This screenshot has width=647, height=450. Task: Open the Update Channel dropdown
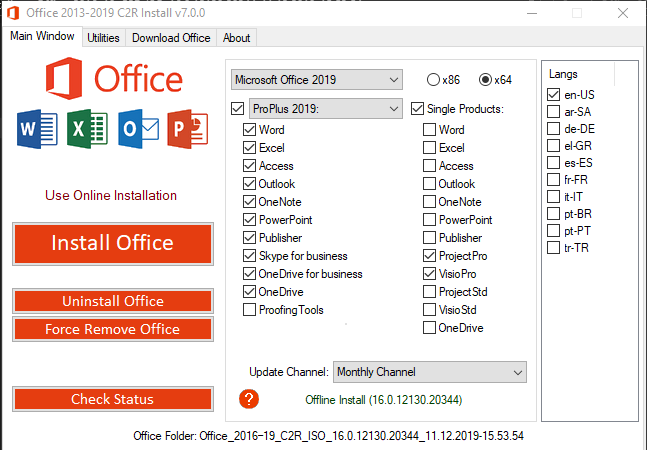point(430,372)
